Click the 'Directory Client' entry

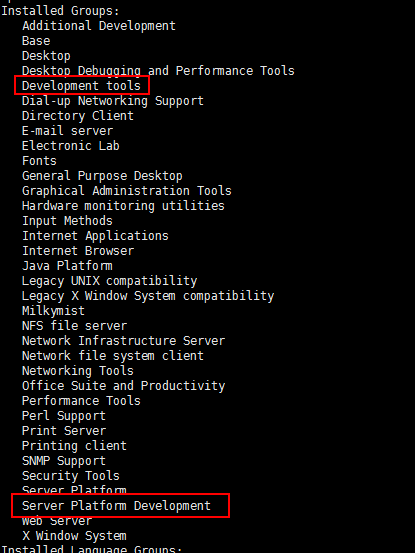click(78, 116)
